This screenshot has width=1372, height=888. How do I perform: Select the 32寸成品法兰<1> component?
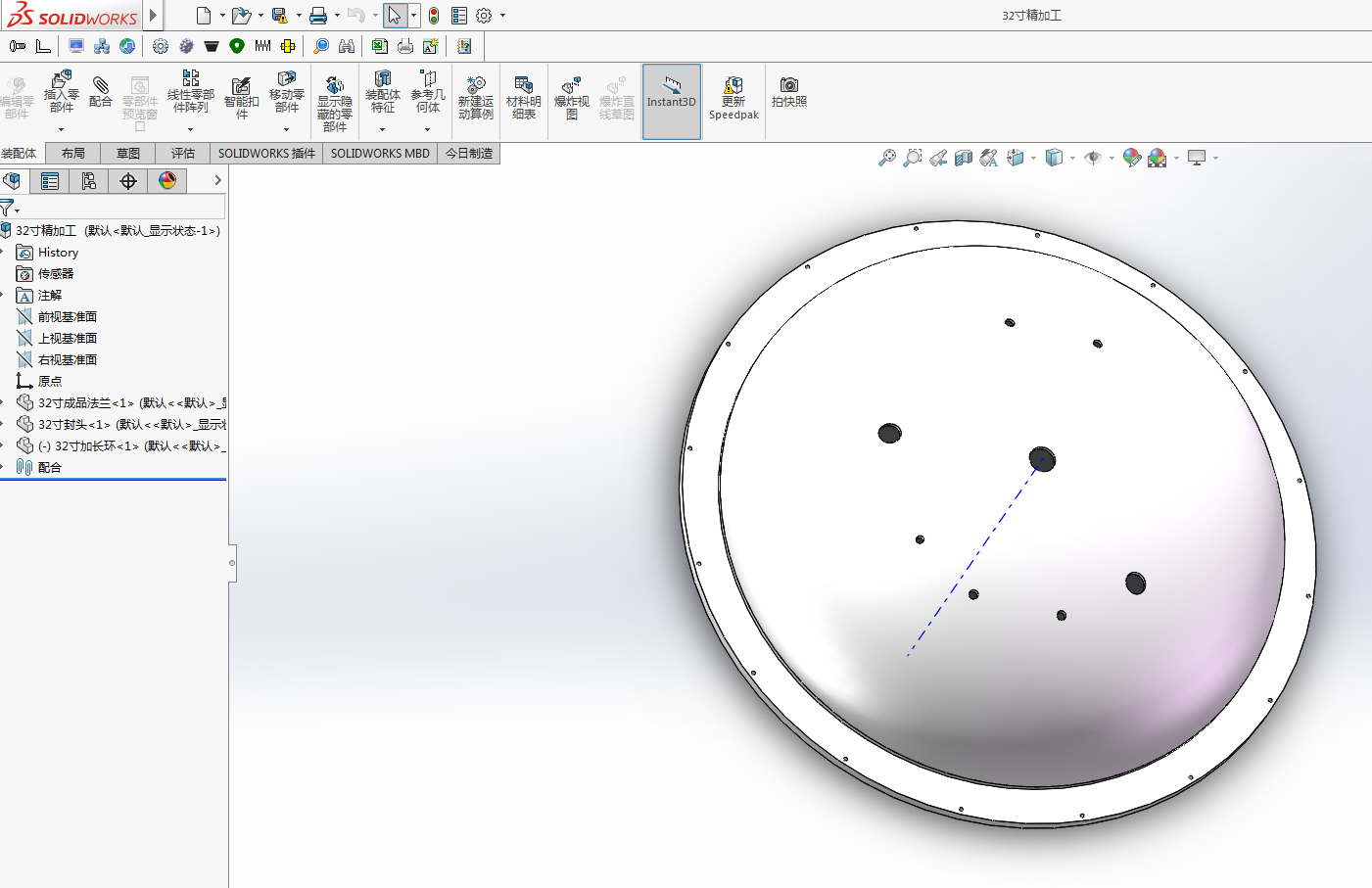pos(121,403)
